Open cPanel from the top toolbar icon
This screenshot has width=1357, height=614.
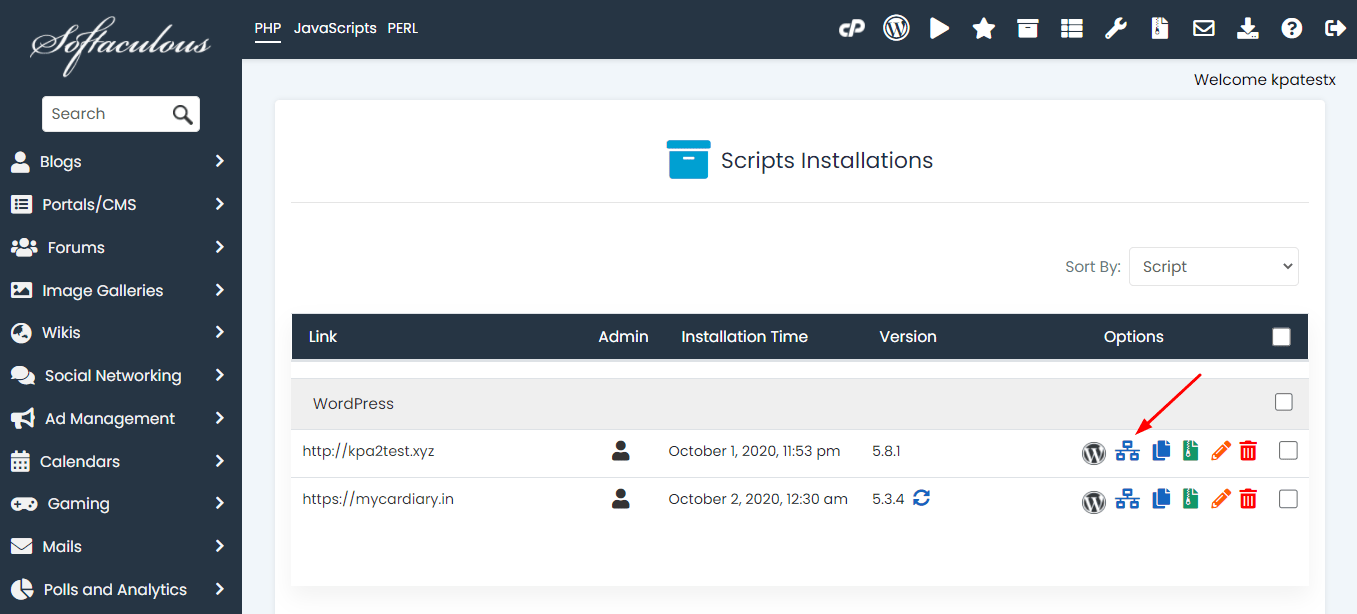pyautogui.click(x=851, y=29)
